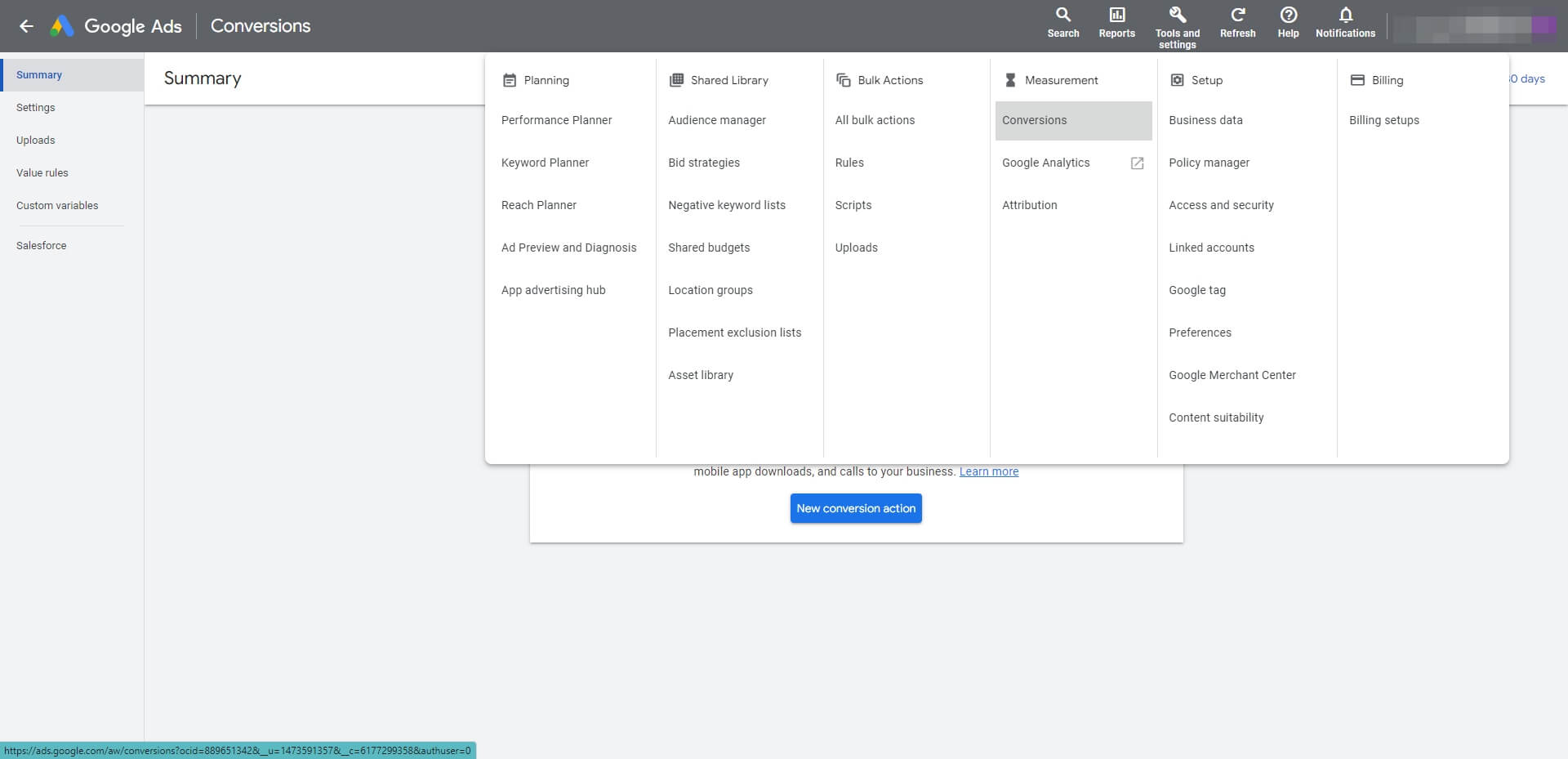The image size is (1568, 759).
Task: Open Linked accounts
Action: pos(1211,248)
